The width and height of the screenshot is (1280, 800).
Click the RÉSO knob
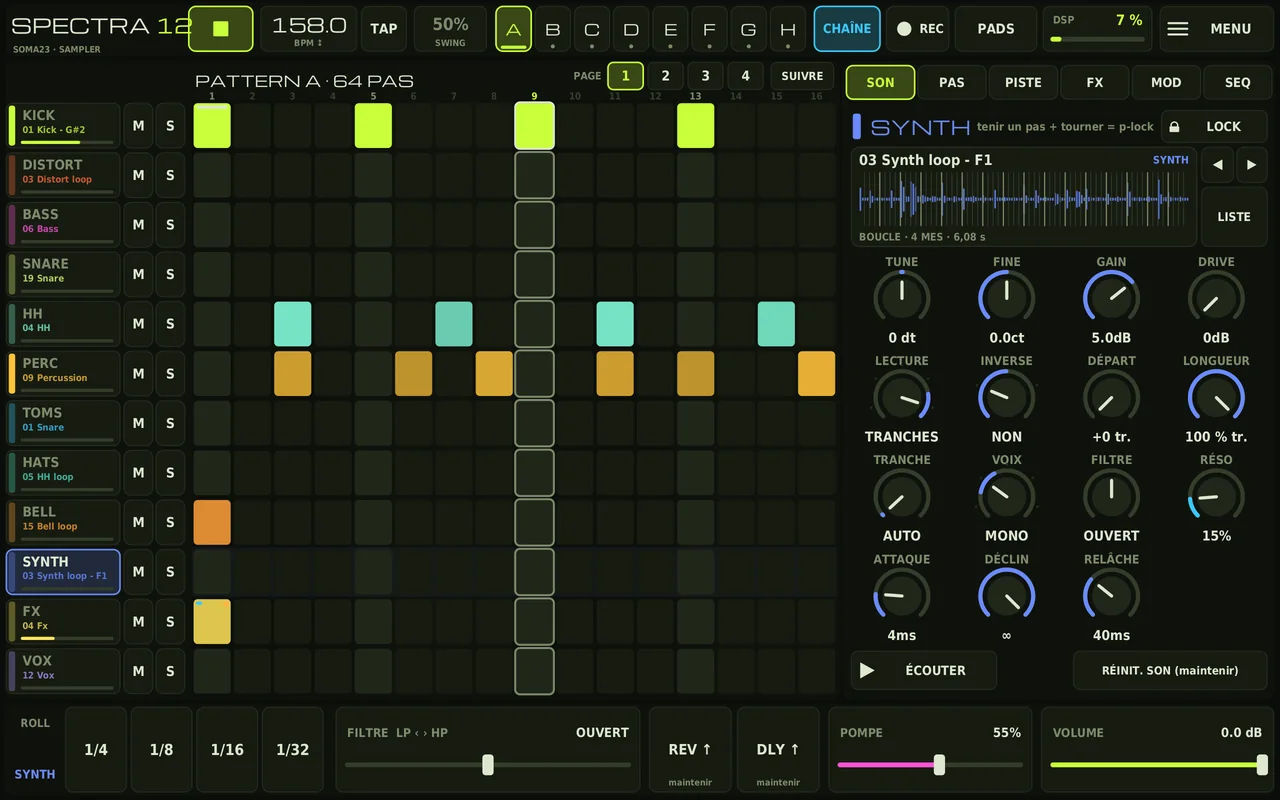(1216, 496)
